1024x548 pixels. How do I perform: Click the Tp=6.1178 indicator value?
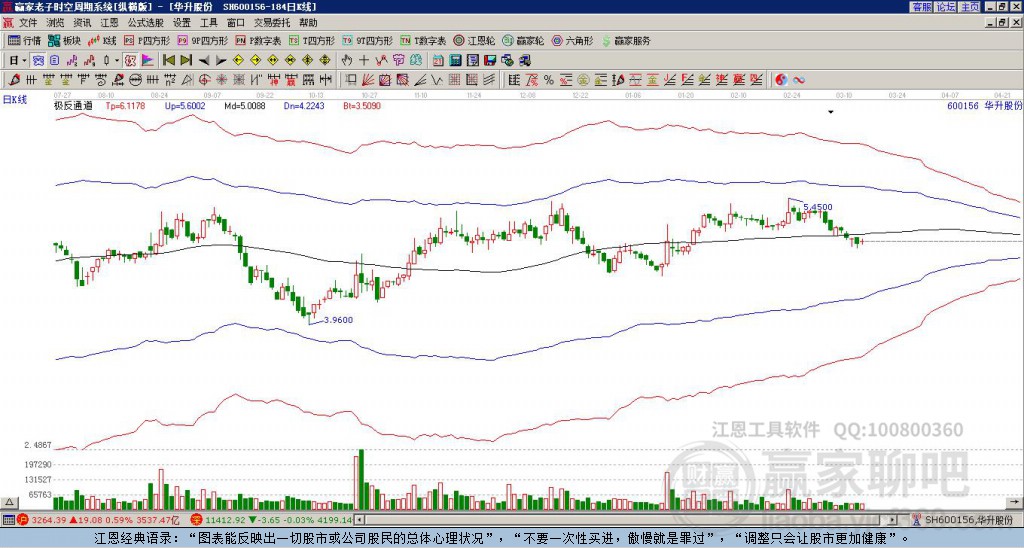tap(125, 105)
